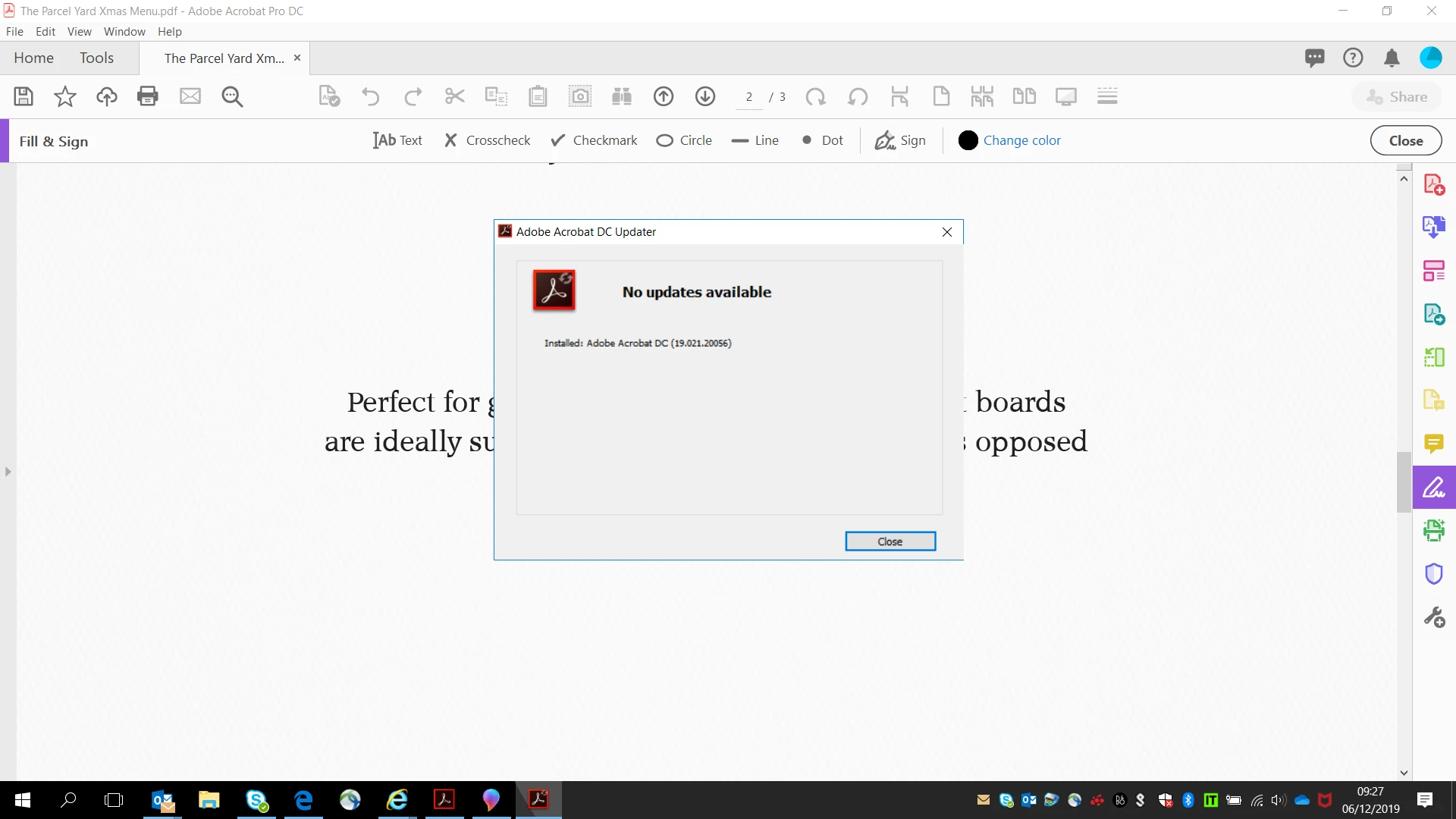Click the Save file icon
The height and width of the screenshot is (819, 1456).
pos(24,96)
